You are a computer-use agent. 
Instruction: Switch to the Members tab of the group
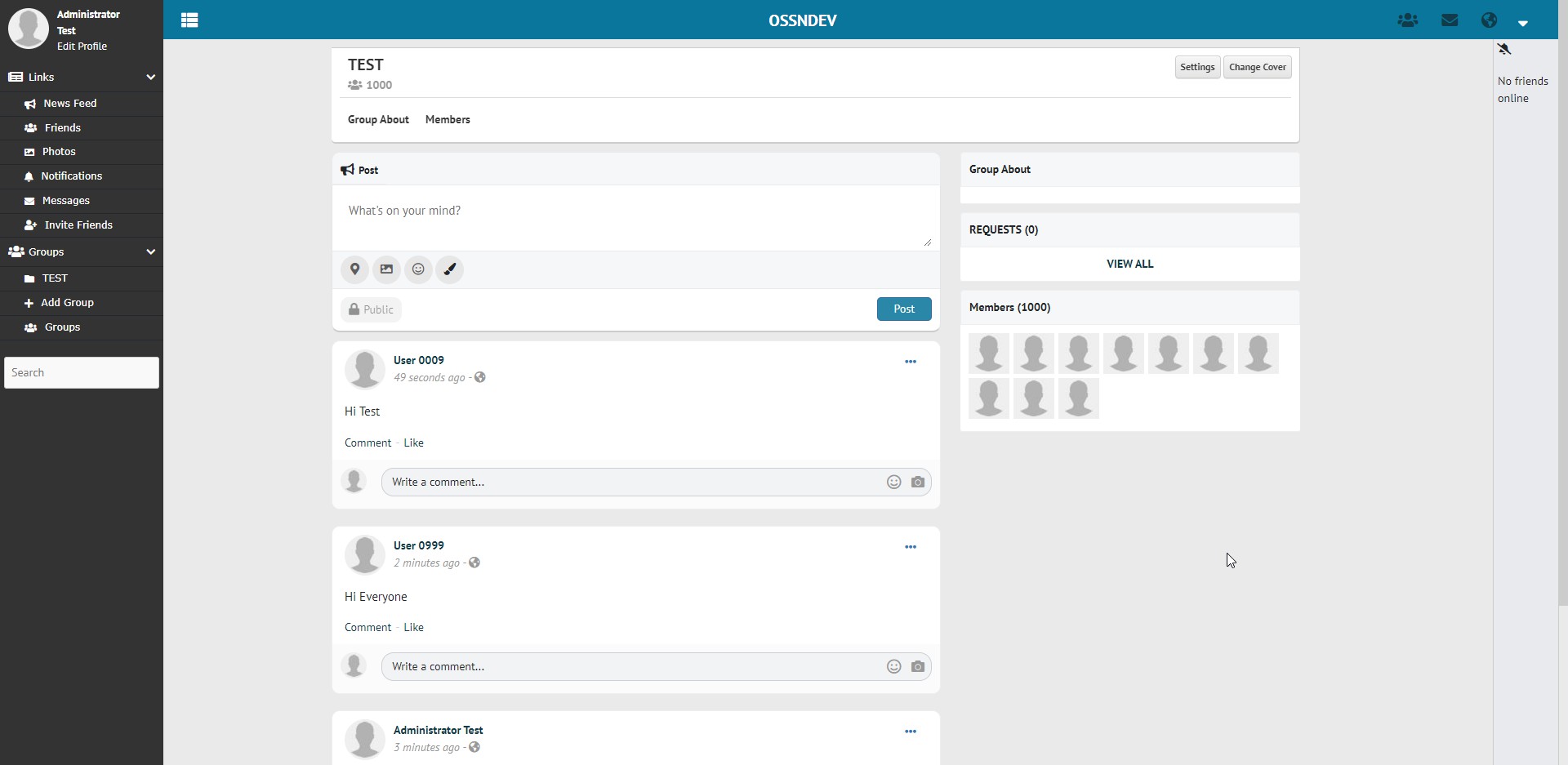click(x=448, y=120)
